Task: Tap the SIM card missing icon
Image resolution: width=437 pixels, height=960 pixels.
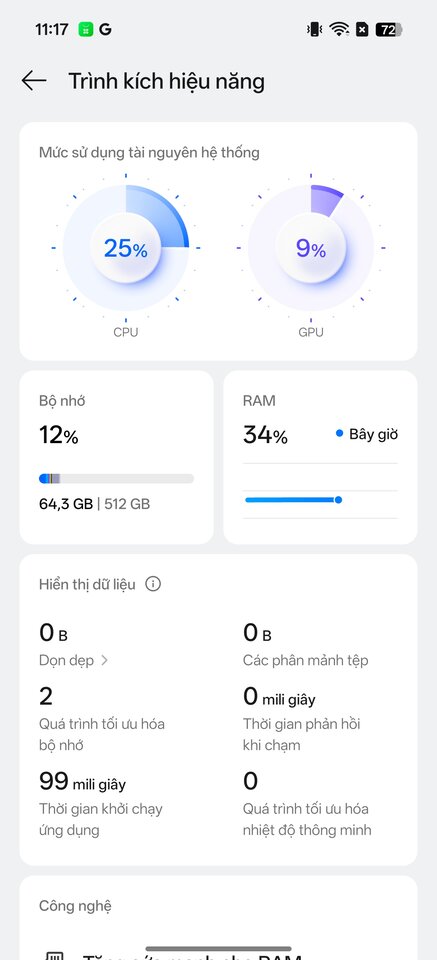Action: pos(362,29)
